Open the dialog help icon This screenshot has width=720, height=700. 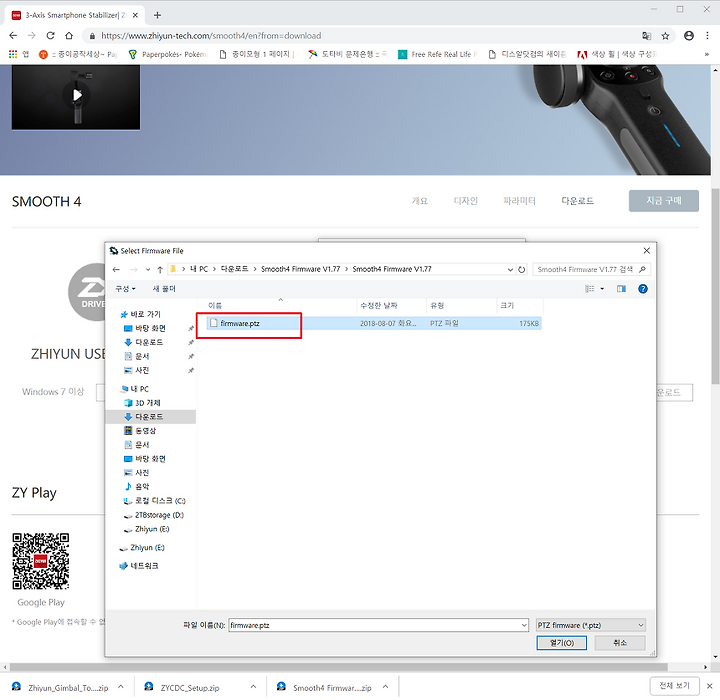[x=643, y=289]
